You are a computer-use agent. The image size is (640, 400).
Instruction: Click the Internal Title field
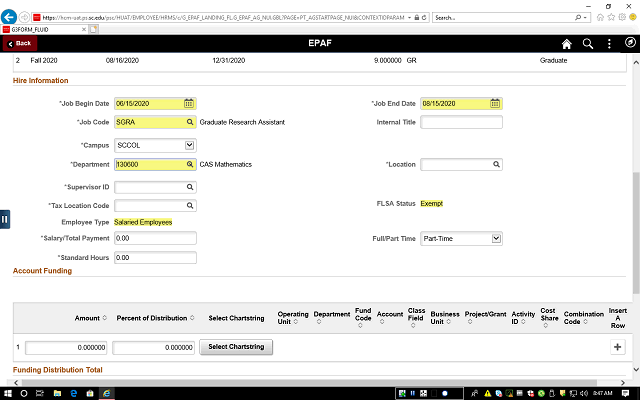(x=461, y=122)
